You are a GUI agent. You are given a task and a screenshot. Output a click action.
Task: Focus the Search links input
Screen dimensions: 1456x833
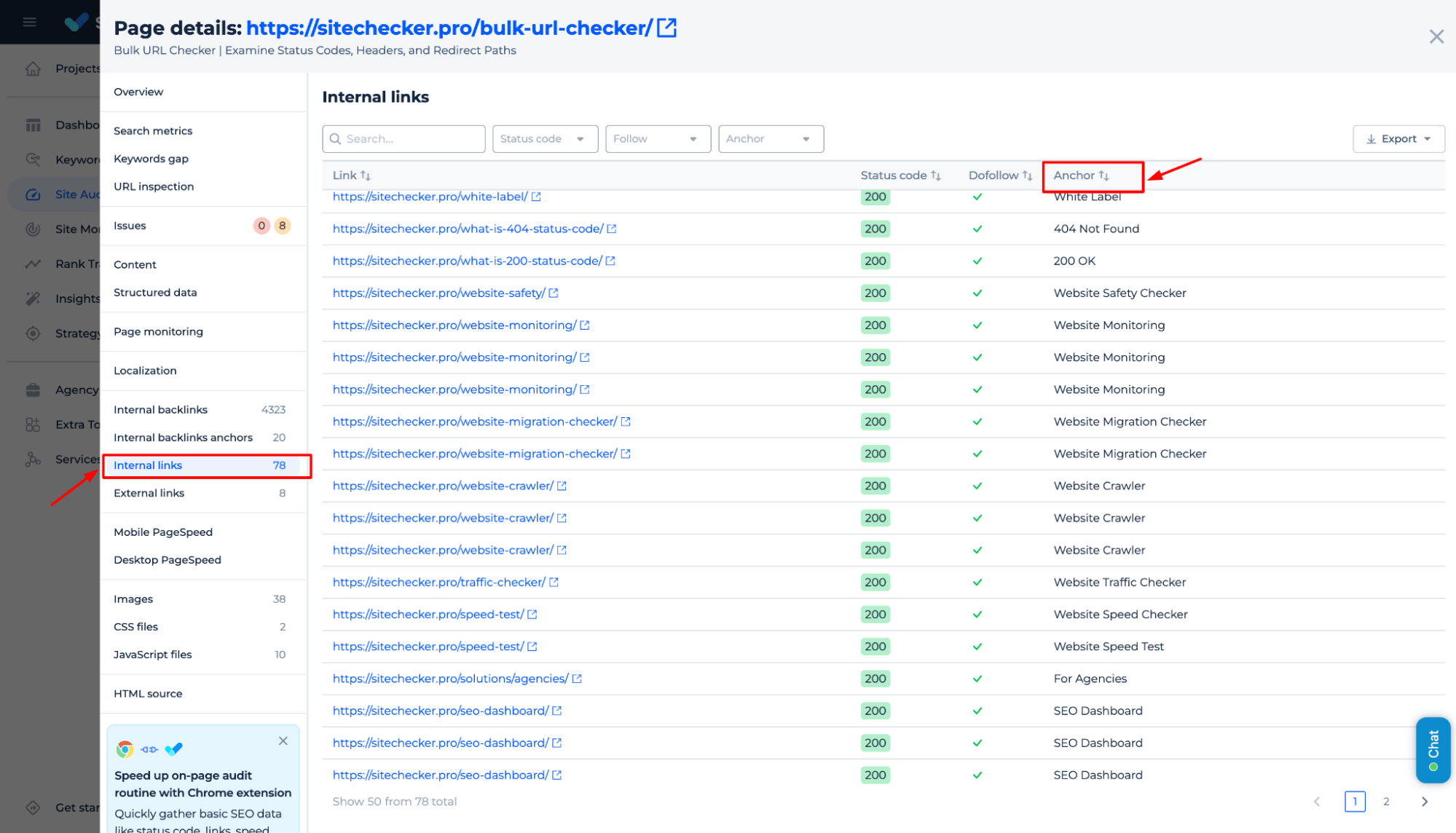tap(404, 139)
